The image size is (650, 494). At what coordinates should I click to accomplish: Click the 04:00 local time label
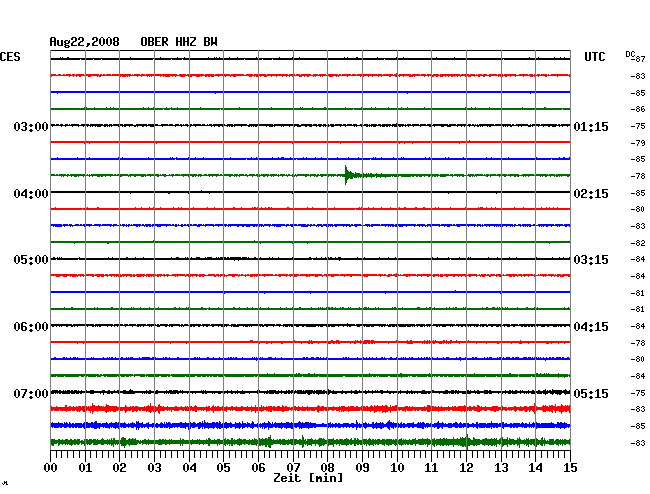(x=31, y=194)
